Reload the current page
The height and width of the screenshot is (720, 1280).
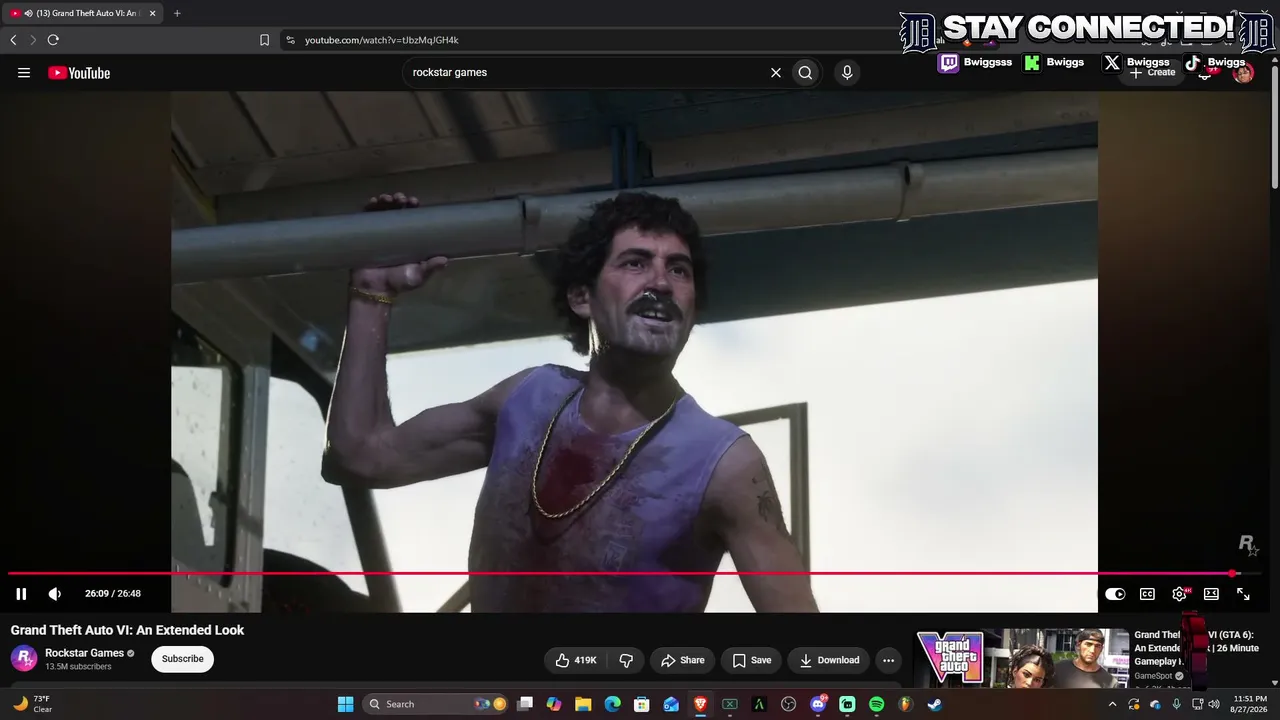[53, 40]
